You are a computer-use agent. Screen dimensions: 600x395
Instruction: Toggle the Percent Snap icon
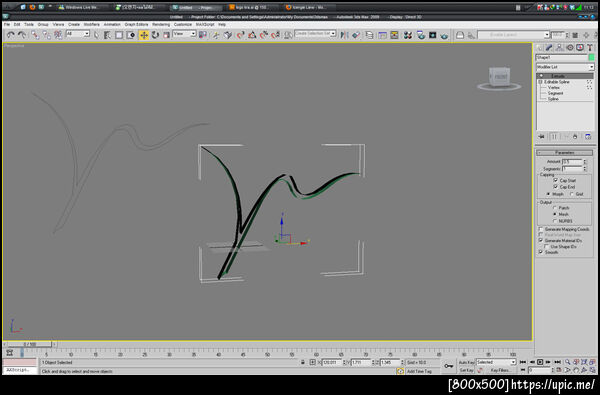coord(264,35)
